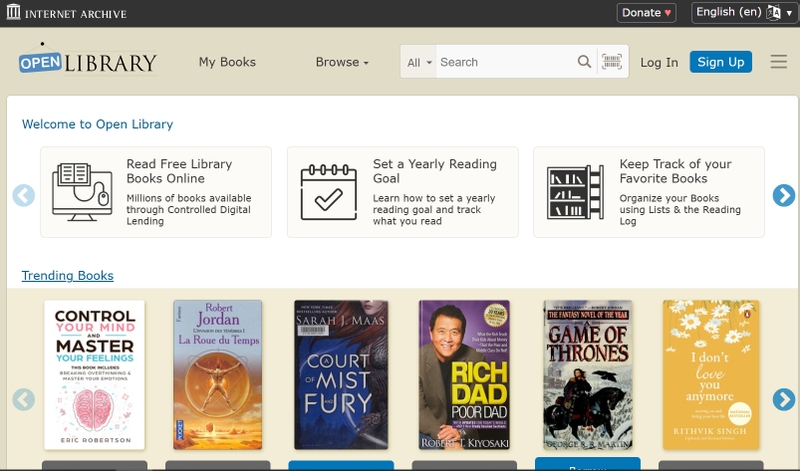Click the Sign Up button
The image size is (800, 471).
[x=720, y=62]
